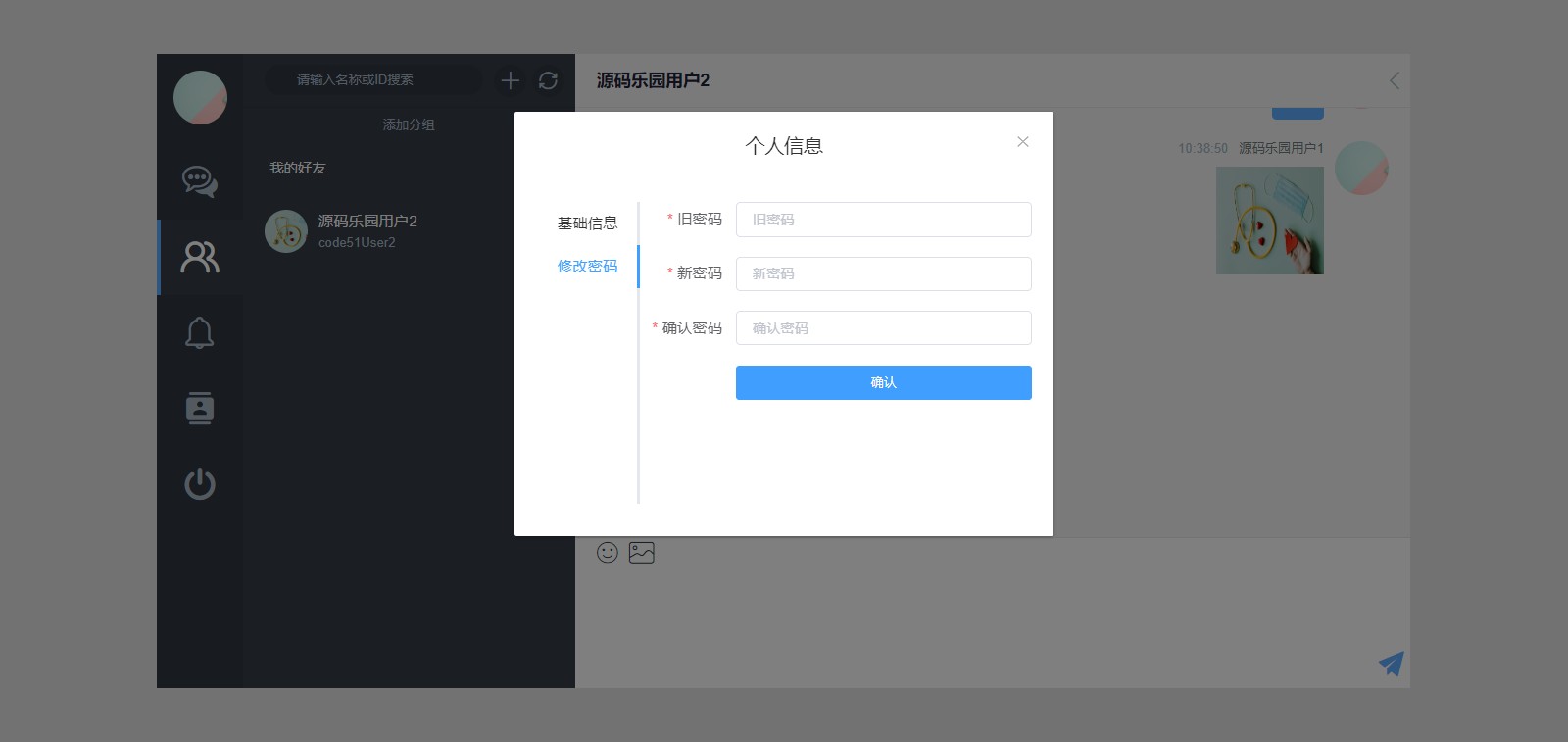The height and width of the screenshot is (742, 1568).
Task: Open the emoji smiley picker
Action: click(608, 553)
